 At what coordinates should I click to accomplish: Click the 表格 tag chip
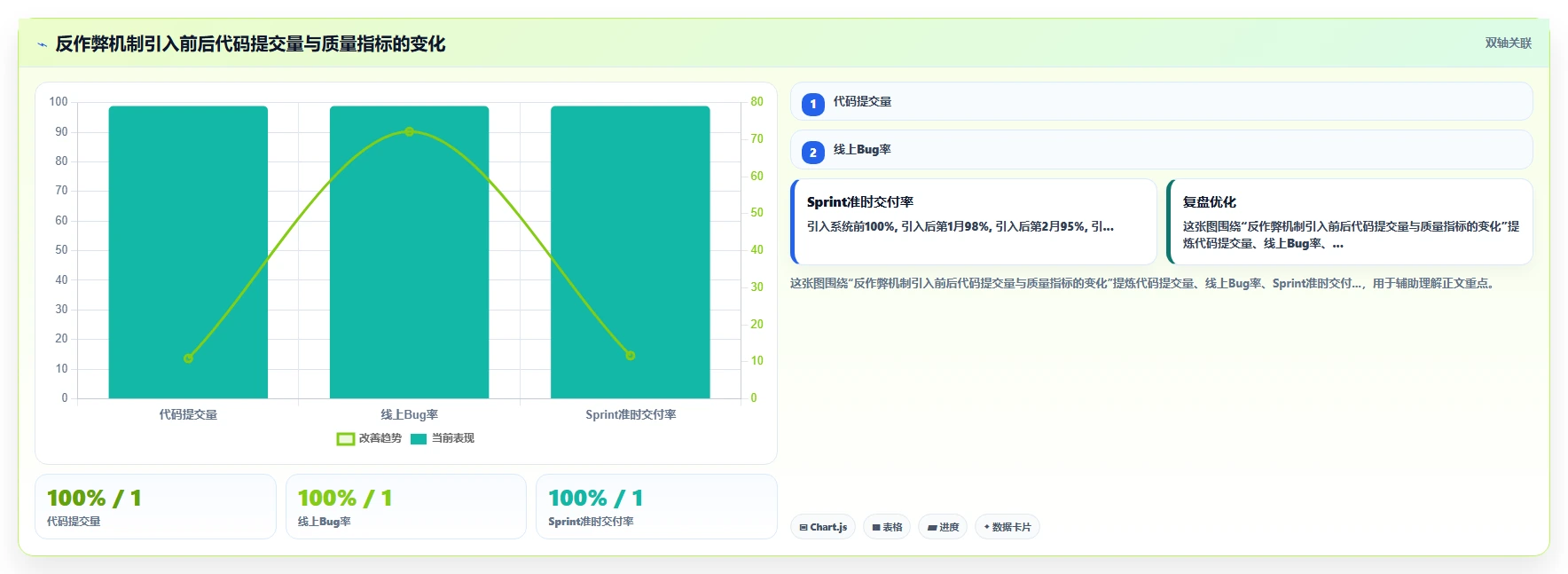coord(887,527)
